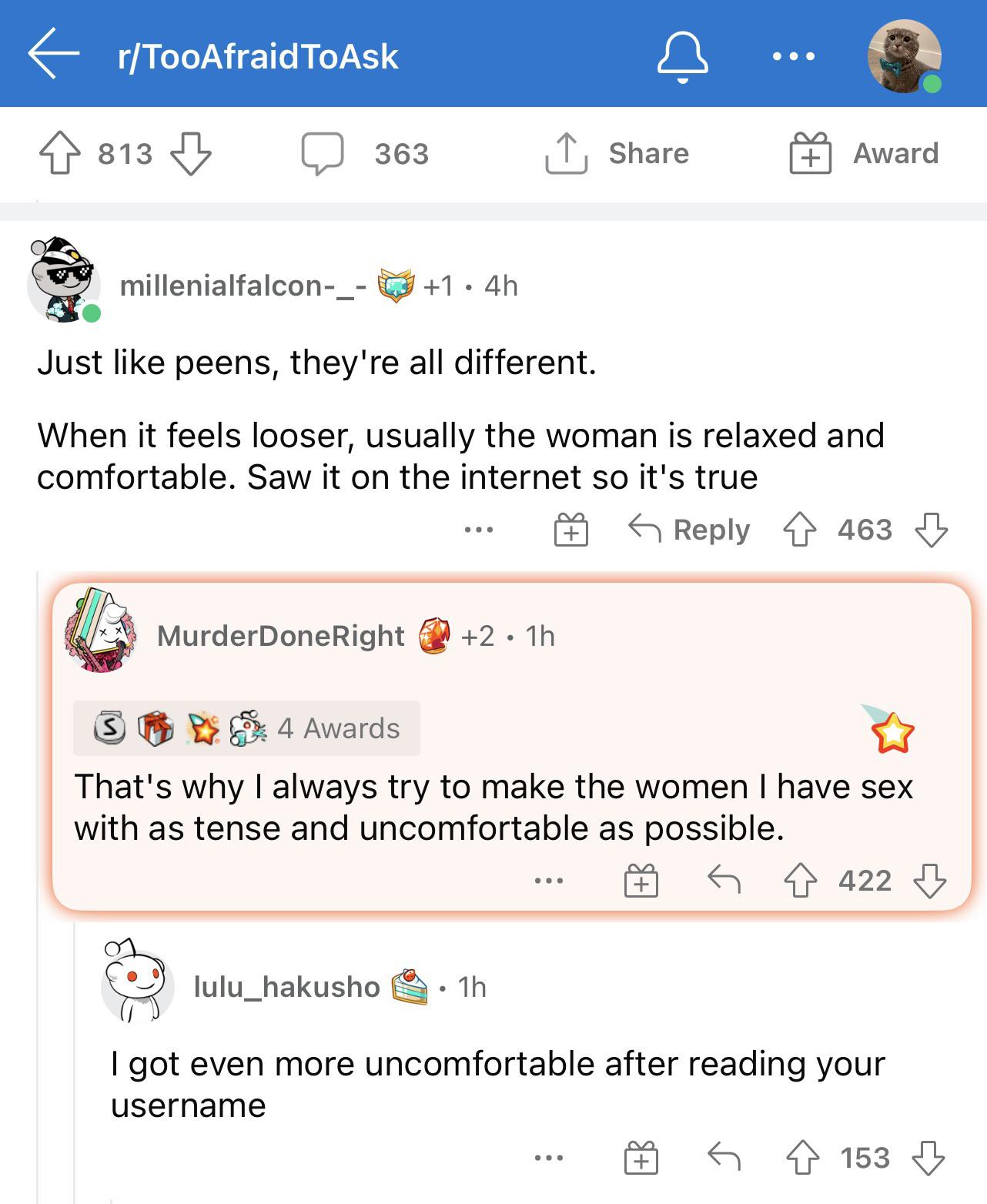This screenshot has width=987, height=1204.
Task: Tap the gift award icon under millenialfalcon's comment
Action: click(x=570, y=529)
